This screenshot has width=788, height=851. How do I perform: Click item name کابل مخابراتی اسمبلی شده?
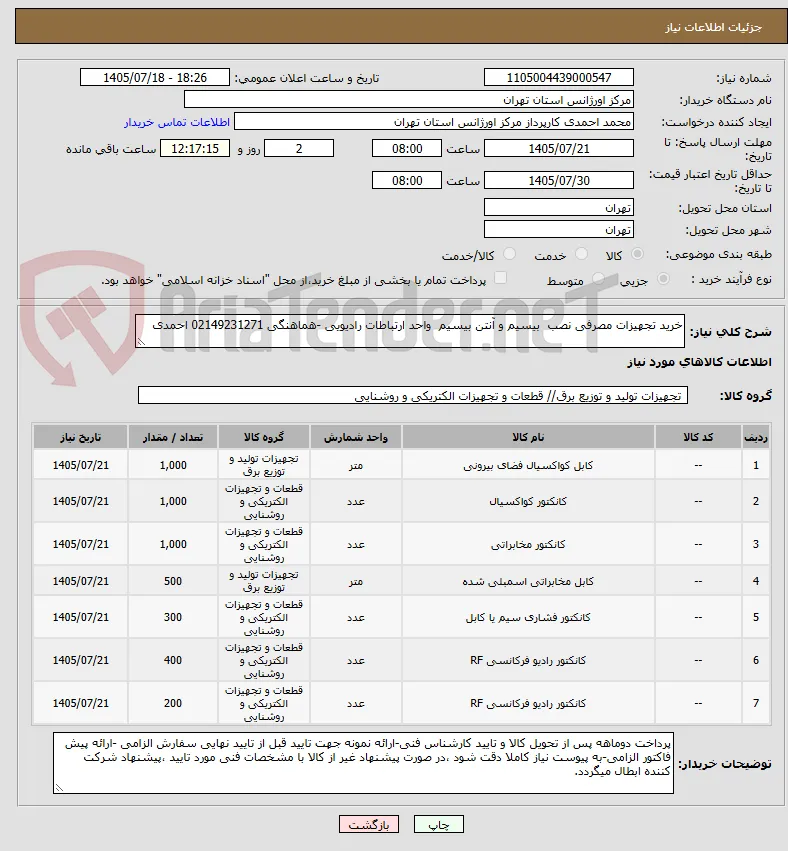pos(528,582)
